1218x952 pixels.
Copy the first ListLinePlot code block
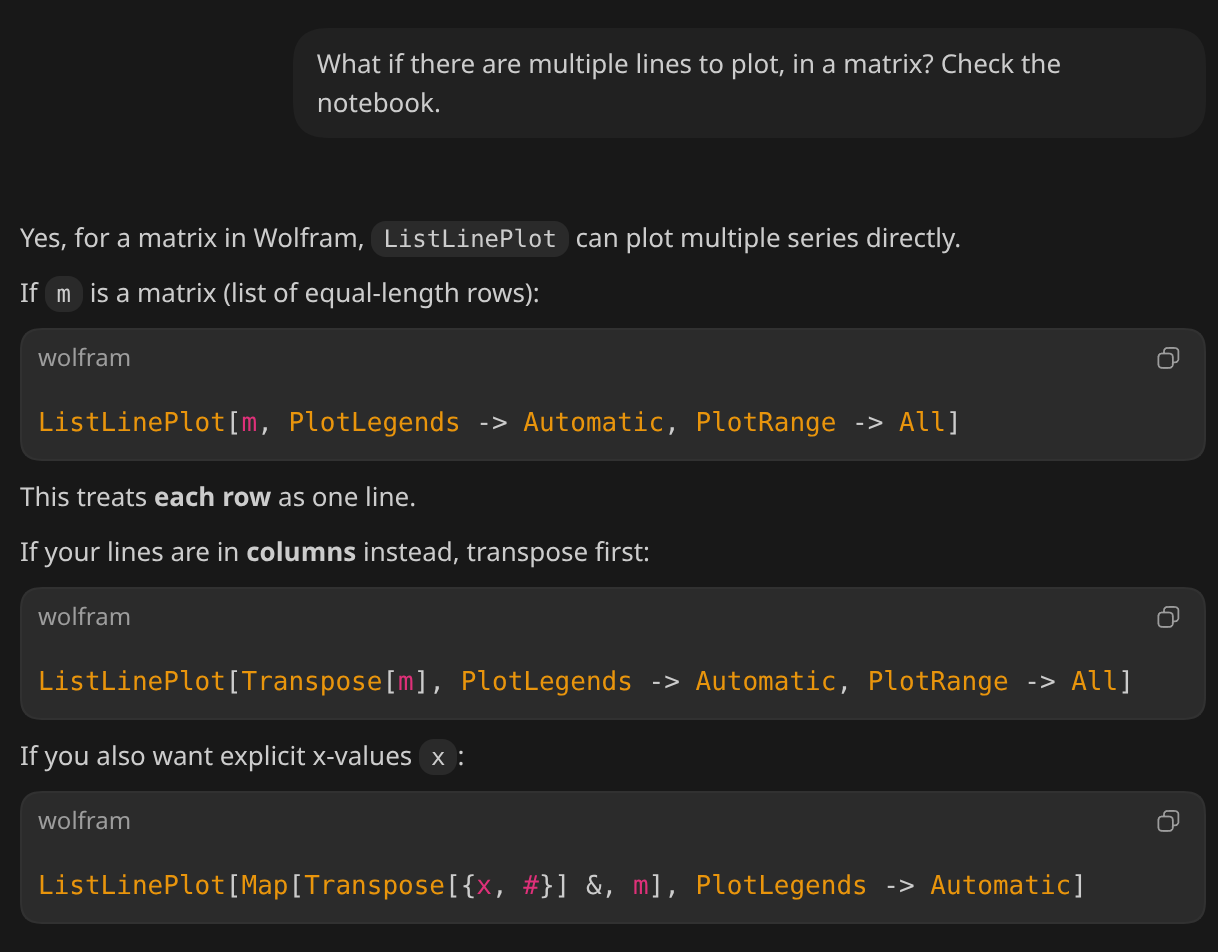tap(1167, 358)
